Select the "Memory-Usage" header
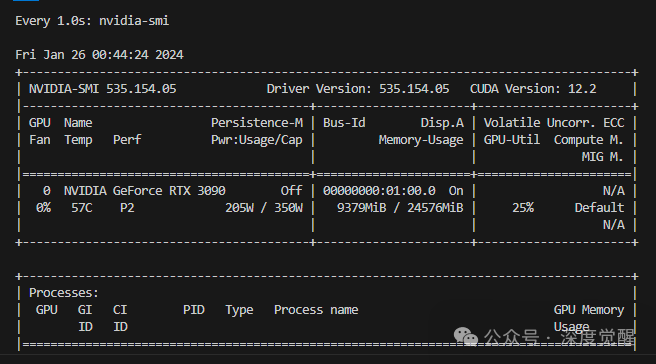 click(421, 140)
